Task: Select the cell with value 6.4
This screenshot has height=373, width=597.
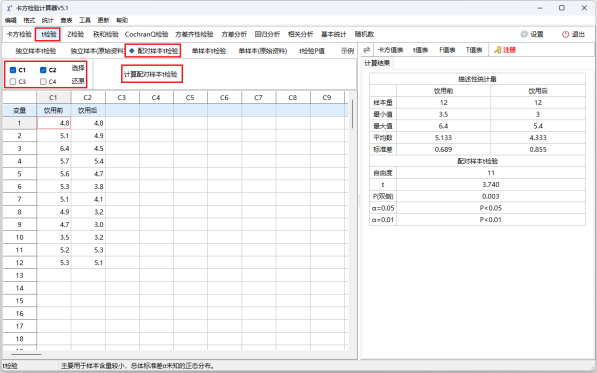Action: point(54,148)
